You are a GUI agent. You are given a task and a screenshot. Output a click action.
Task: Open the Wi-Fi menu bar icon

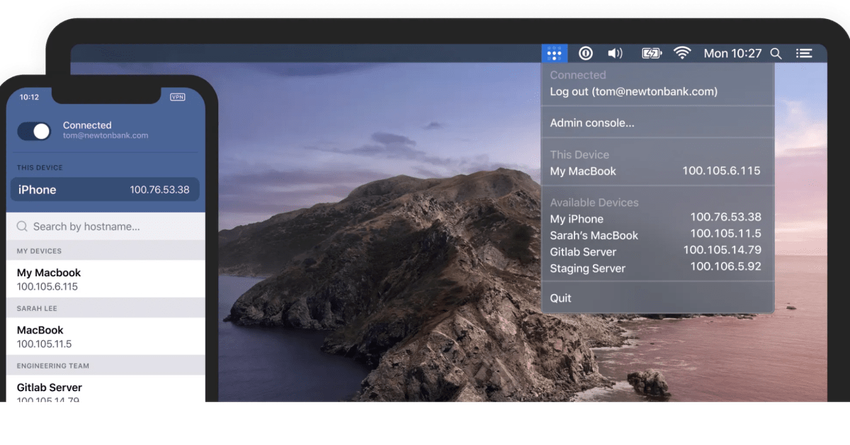click(x=682, y=53)
